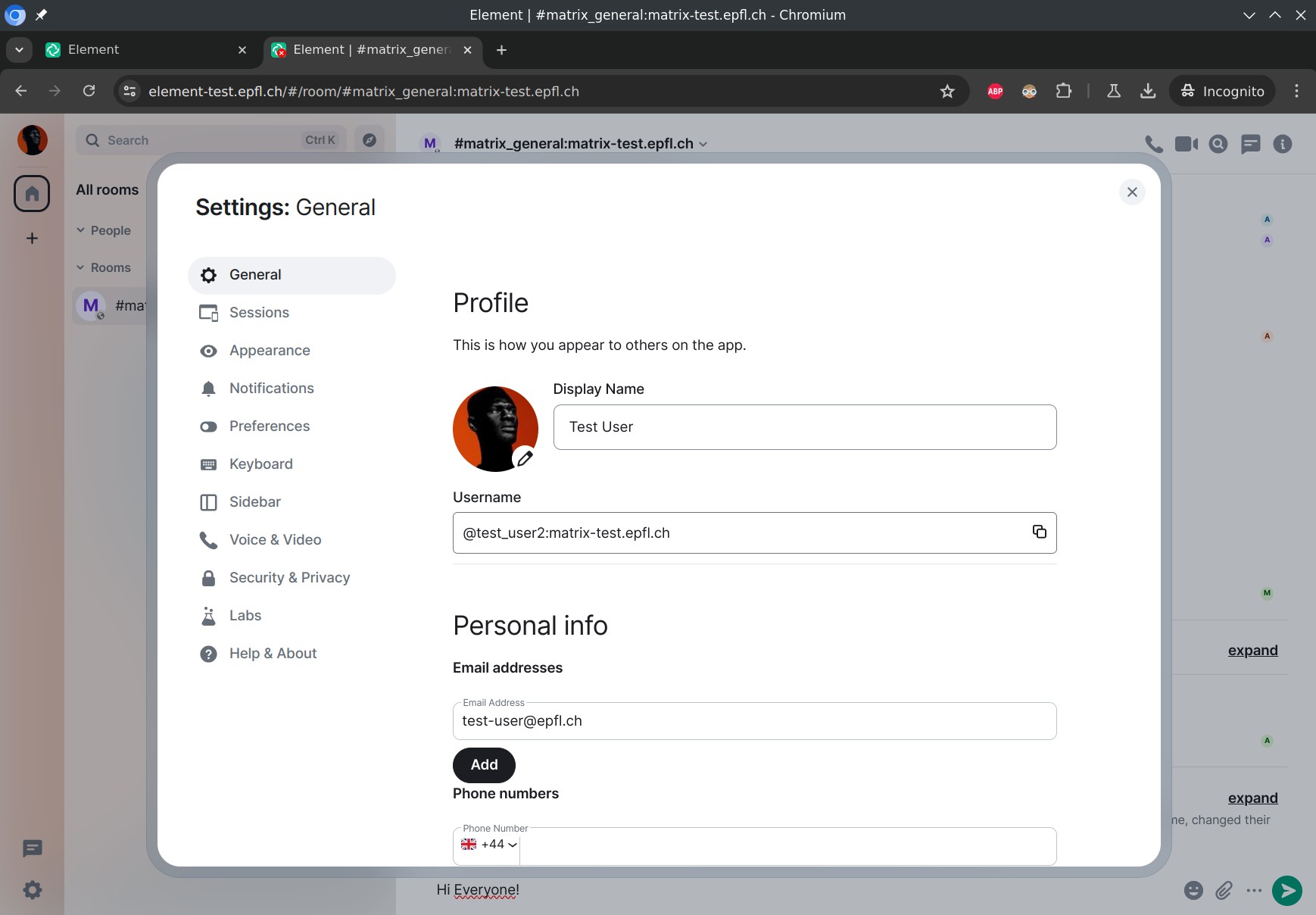Collapse the People section
This screenshot has width=1316, height=915.
click(x=81, y=230)
